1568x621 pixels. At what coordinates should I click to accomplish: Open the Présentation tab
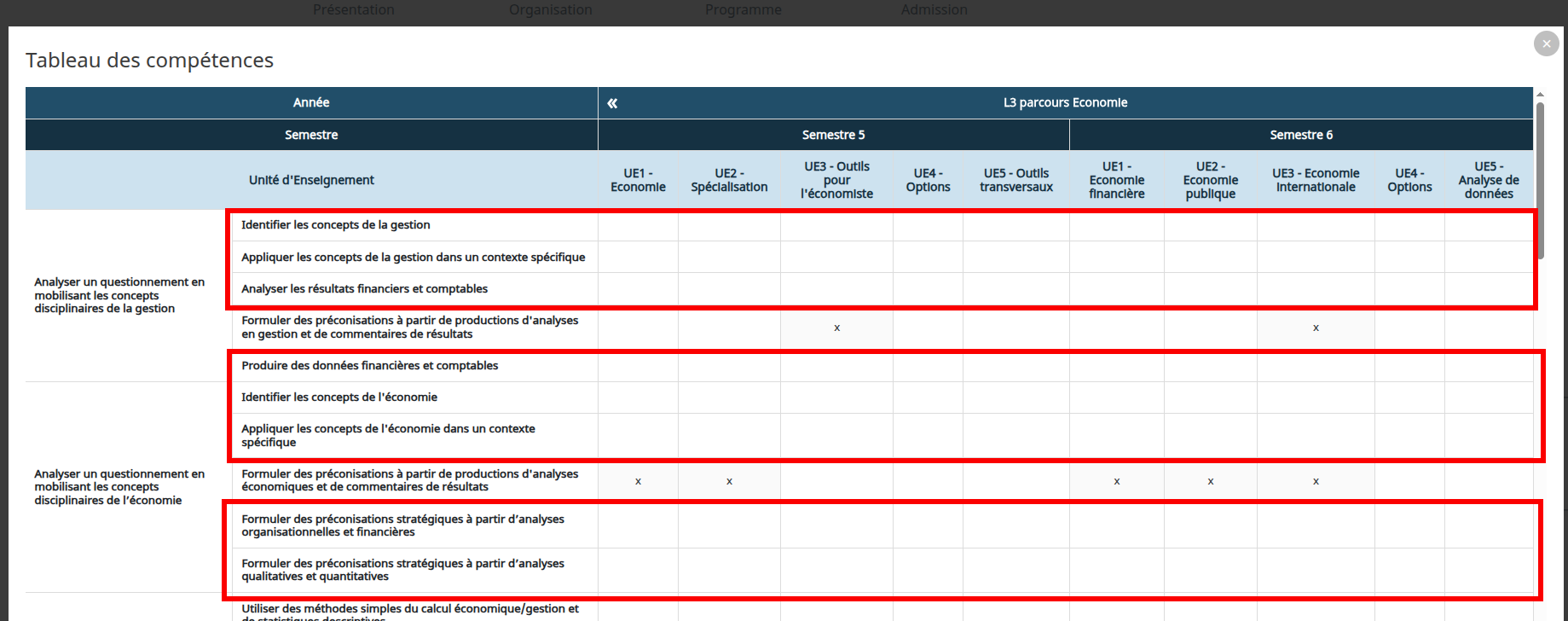pos(353,9)
